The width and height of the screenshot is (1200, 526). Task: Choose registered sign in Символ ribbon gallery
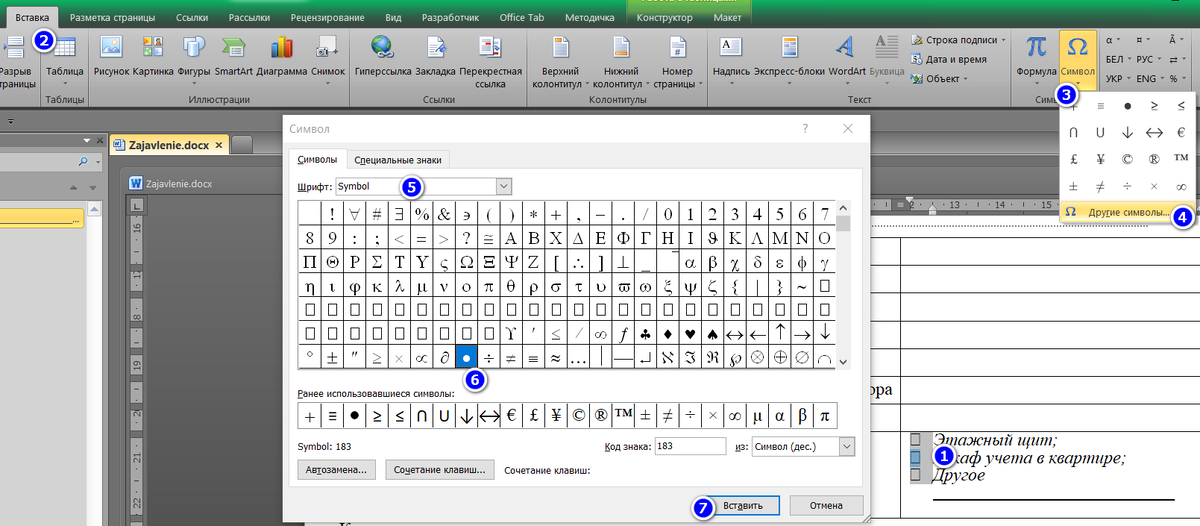pos(1153,158)
